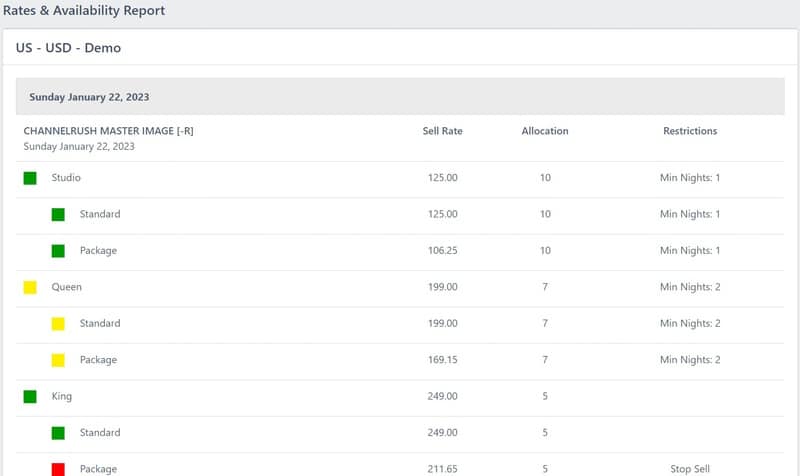Click green square next to Studio Package

click(58, 251)
